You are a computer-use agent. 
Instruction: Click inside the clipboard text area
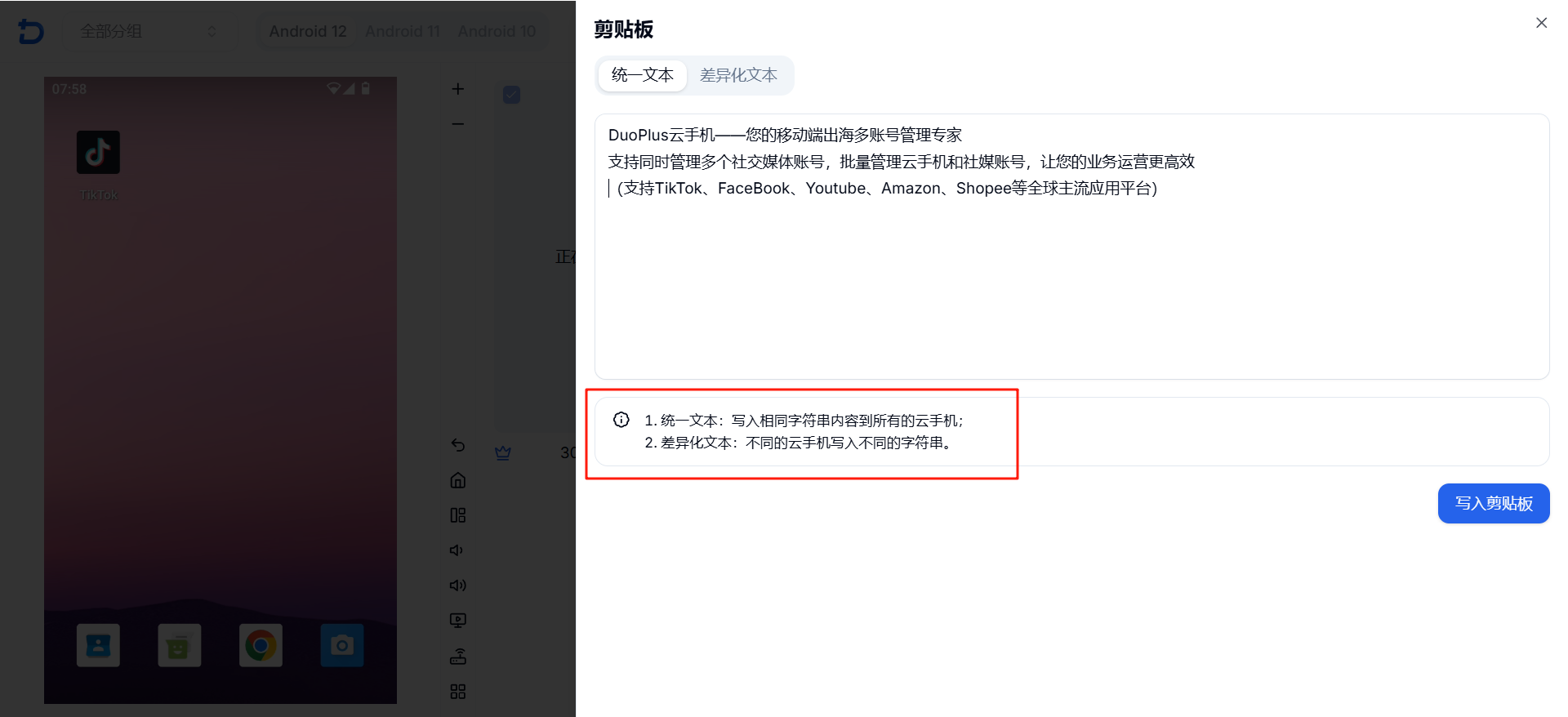point(1071,247)
